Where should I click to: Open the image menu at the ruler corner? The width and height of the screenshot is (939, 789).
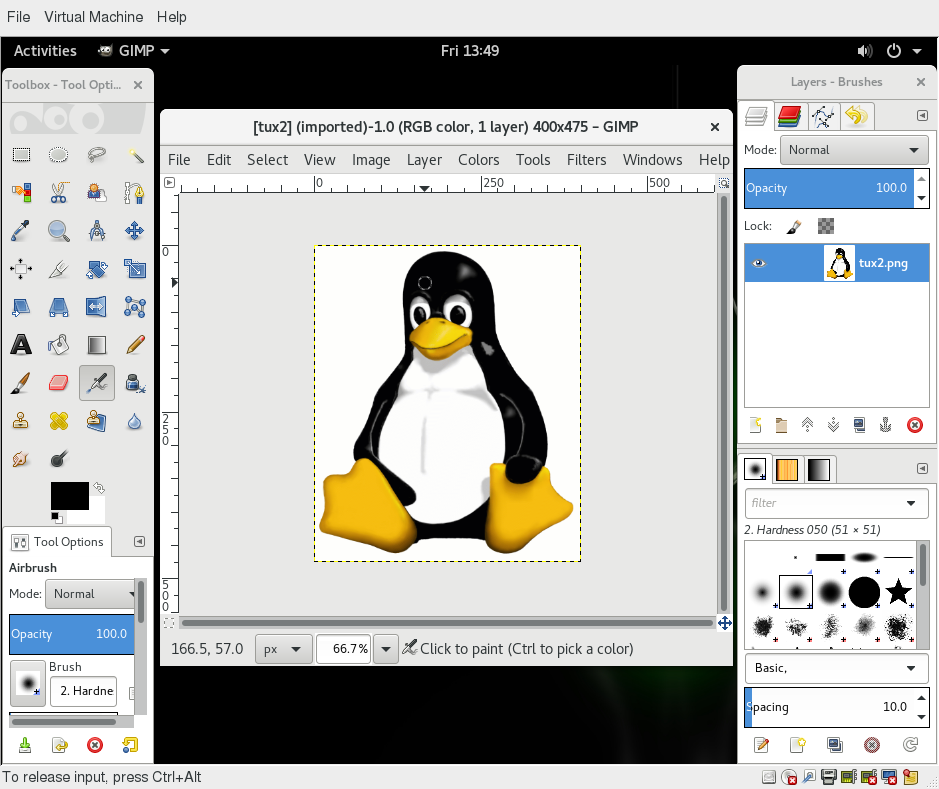click(x=169, y=183)
